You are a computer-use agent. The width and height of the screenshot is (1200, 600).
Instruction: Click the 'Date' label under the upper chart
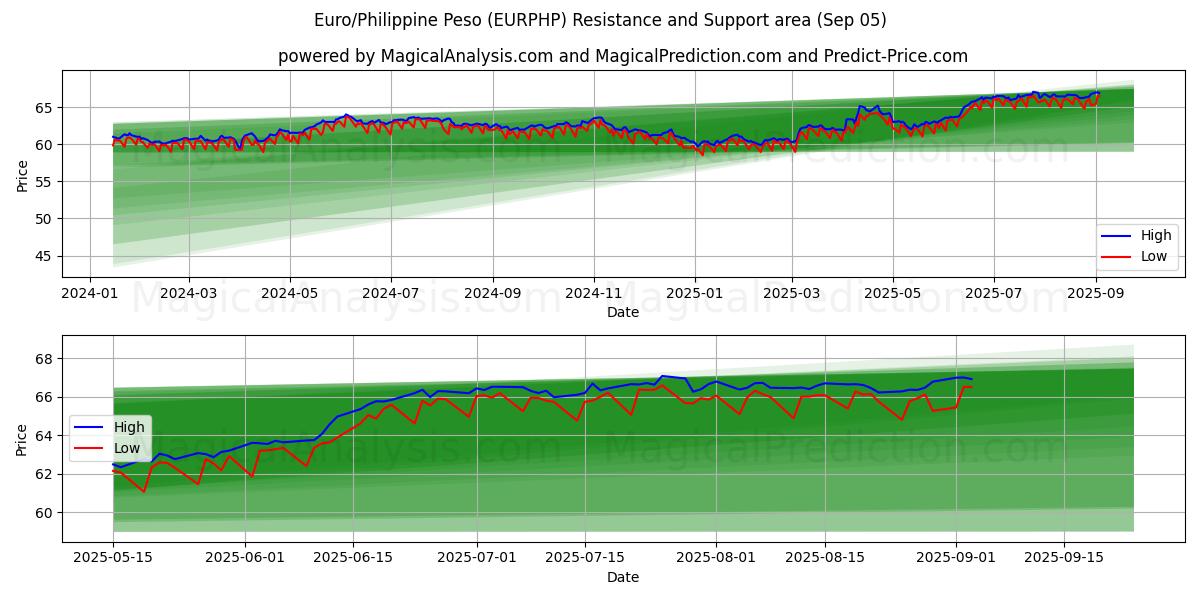(x=623, y=312)
